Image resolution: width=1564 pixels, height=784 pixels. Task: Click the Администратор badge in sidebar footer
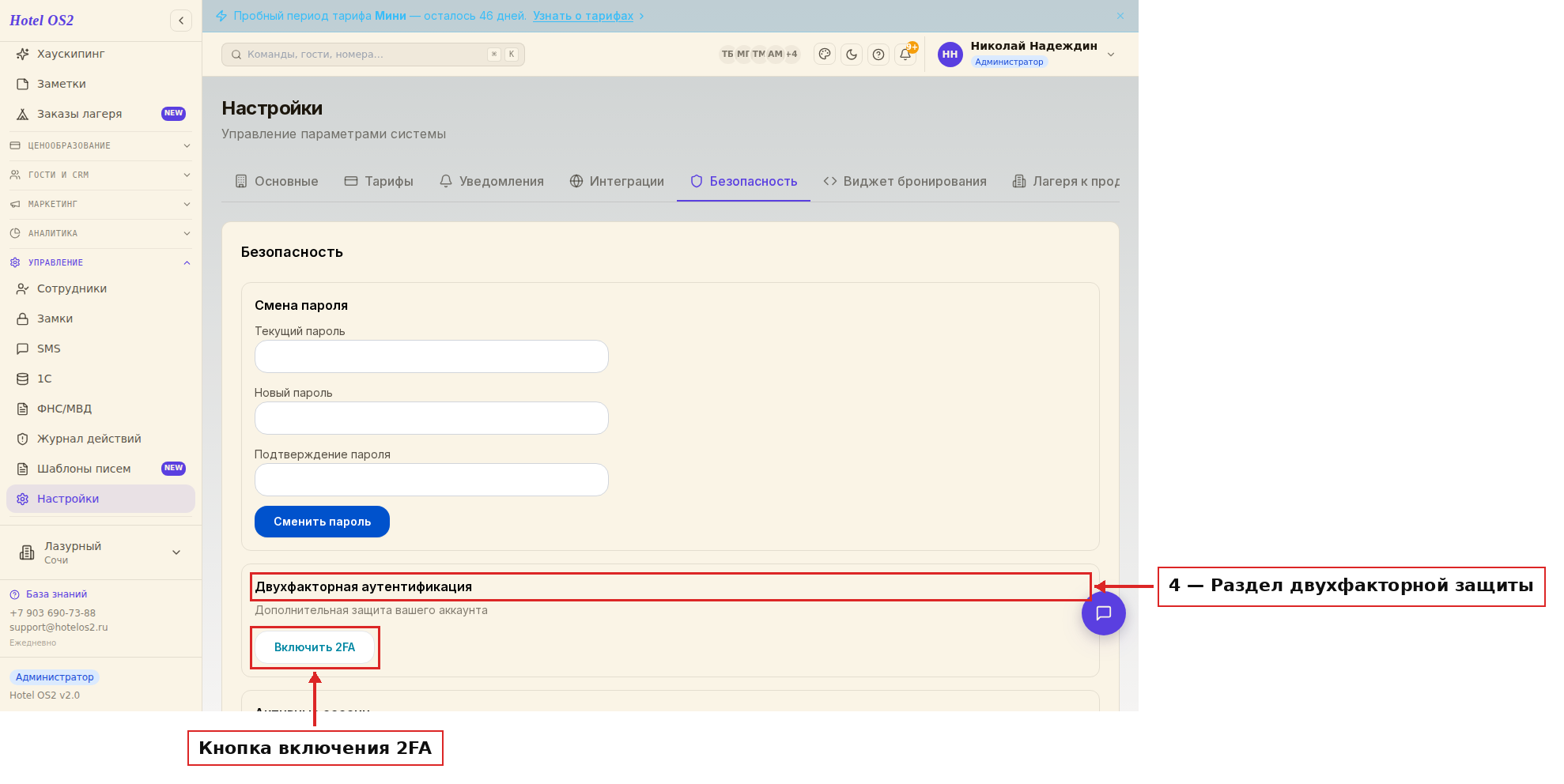(55, 677)
